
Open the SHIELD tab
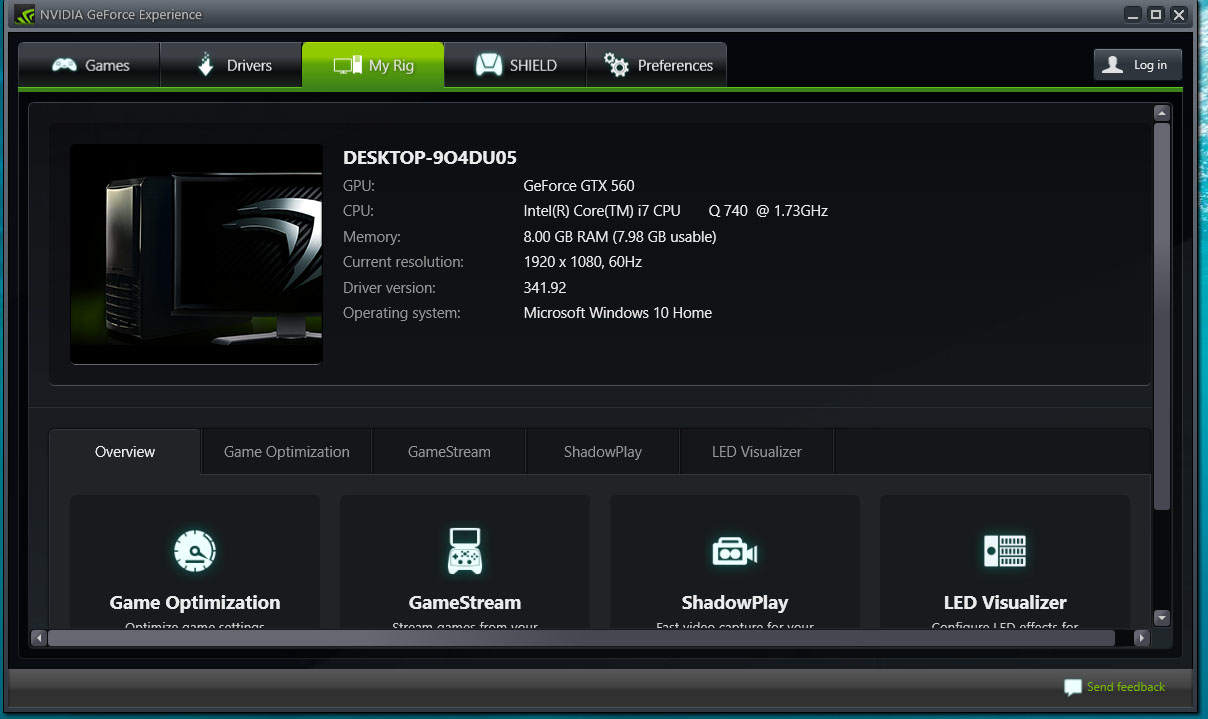click(515, 65)
